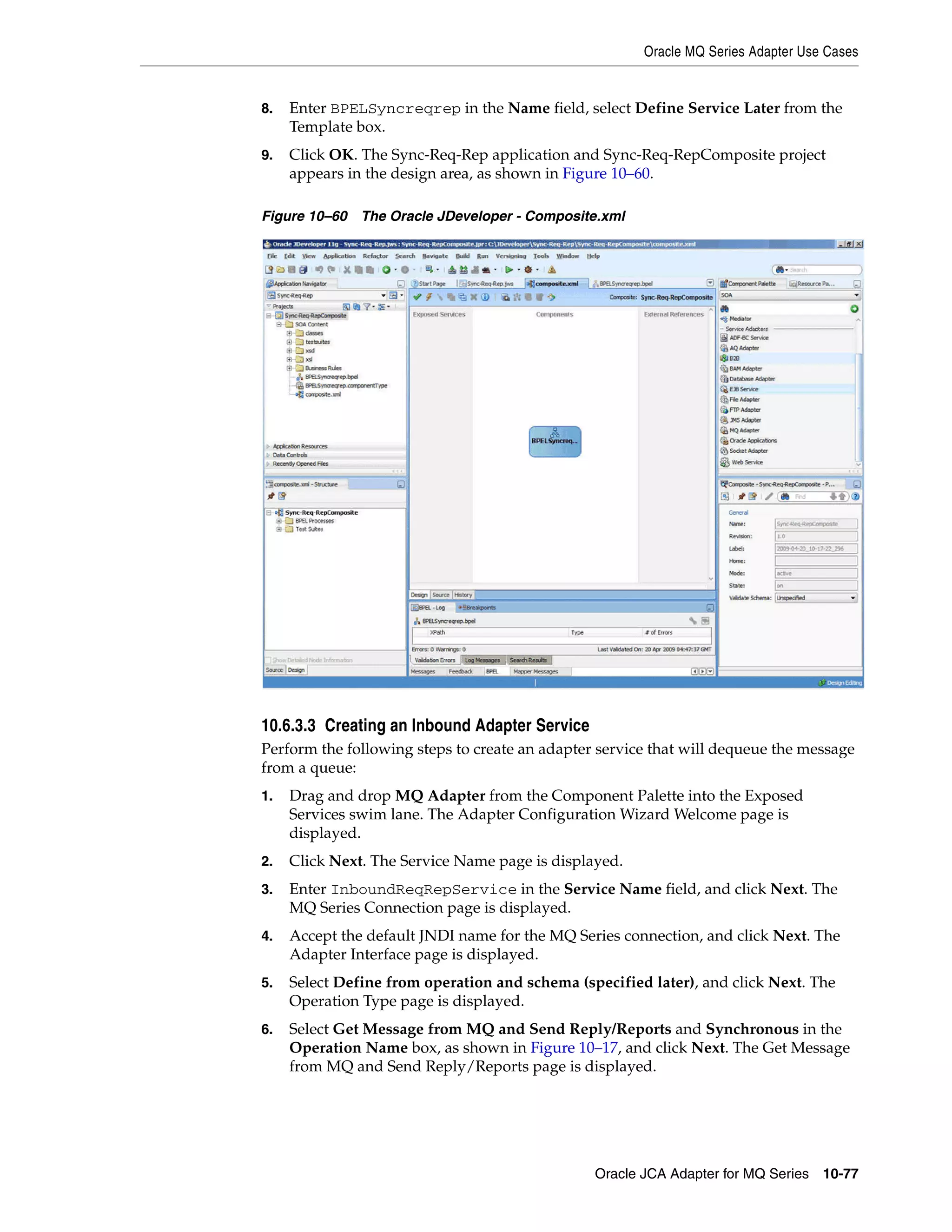Image resolution: width=952 pixels, height=1232 pixels.
Task: Toggle Show Detailed Node Information checkbox
Action: (x=269, y=660)
